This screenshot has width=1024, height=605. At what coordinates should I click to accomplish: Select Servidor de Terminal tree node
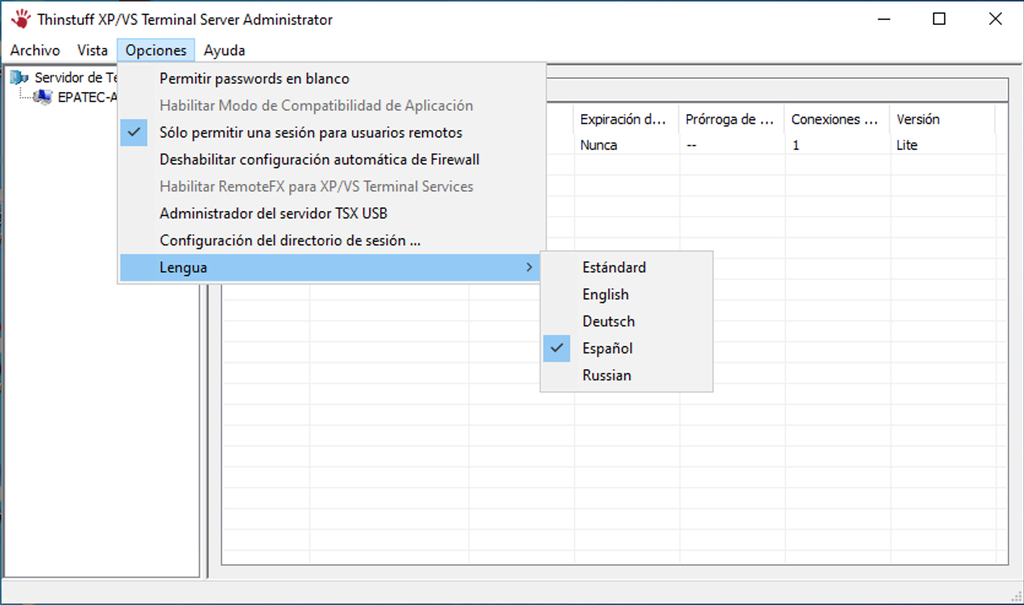[x=76, y=78]
